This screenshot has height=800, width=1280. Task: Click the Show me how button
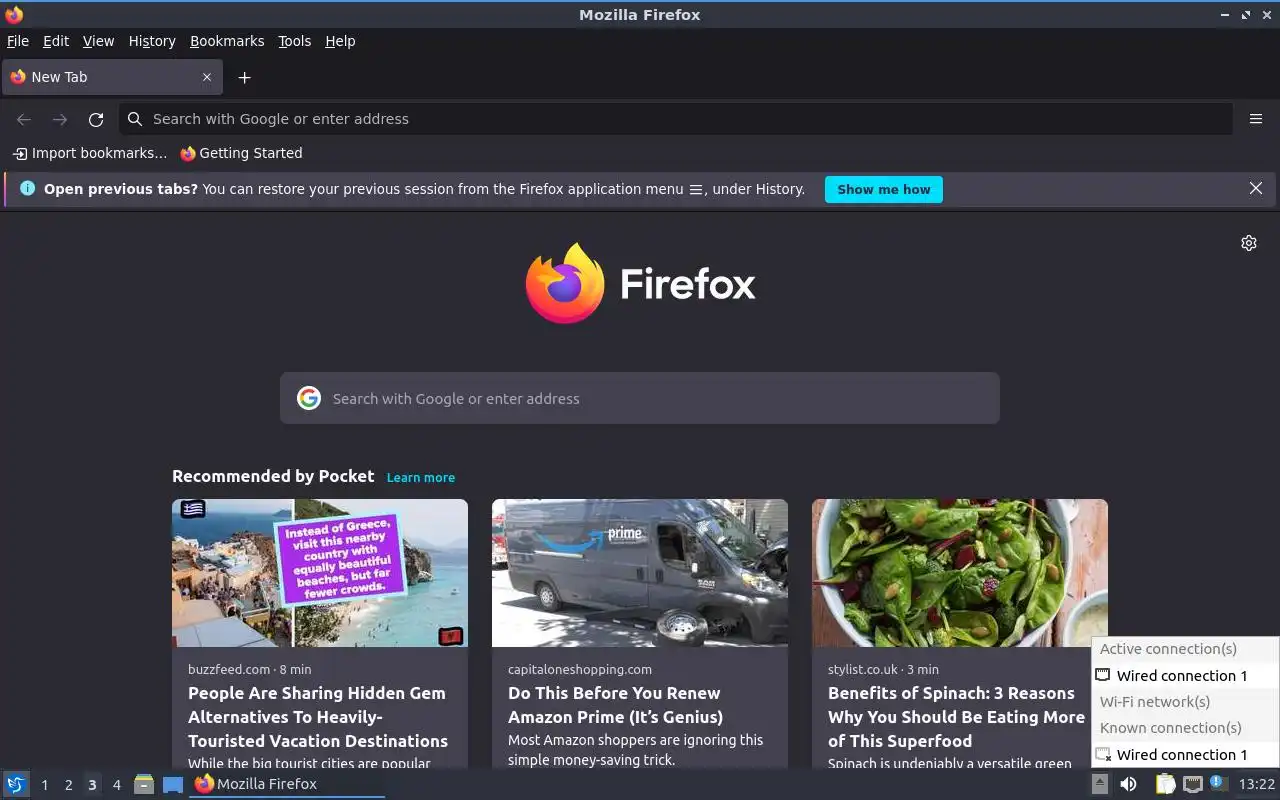pyautogui.click(x=884, y=189)
